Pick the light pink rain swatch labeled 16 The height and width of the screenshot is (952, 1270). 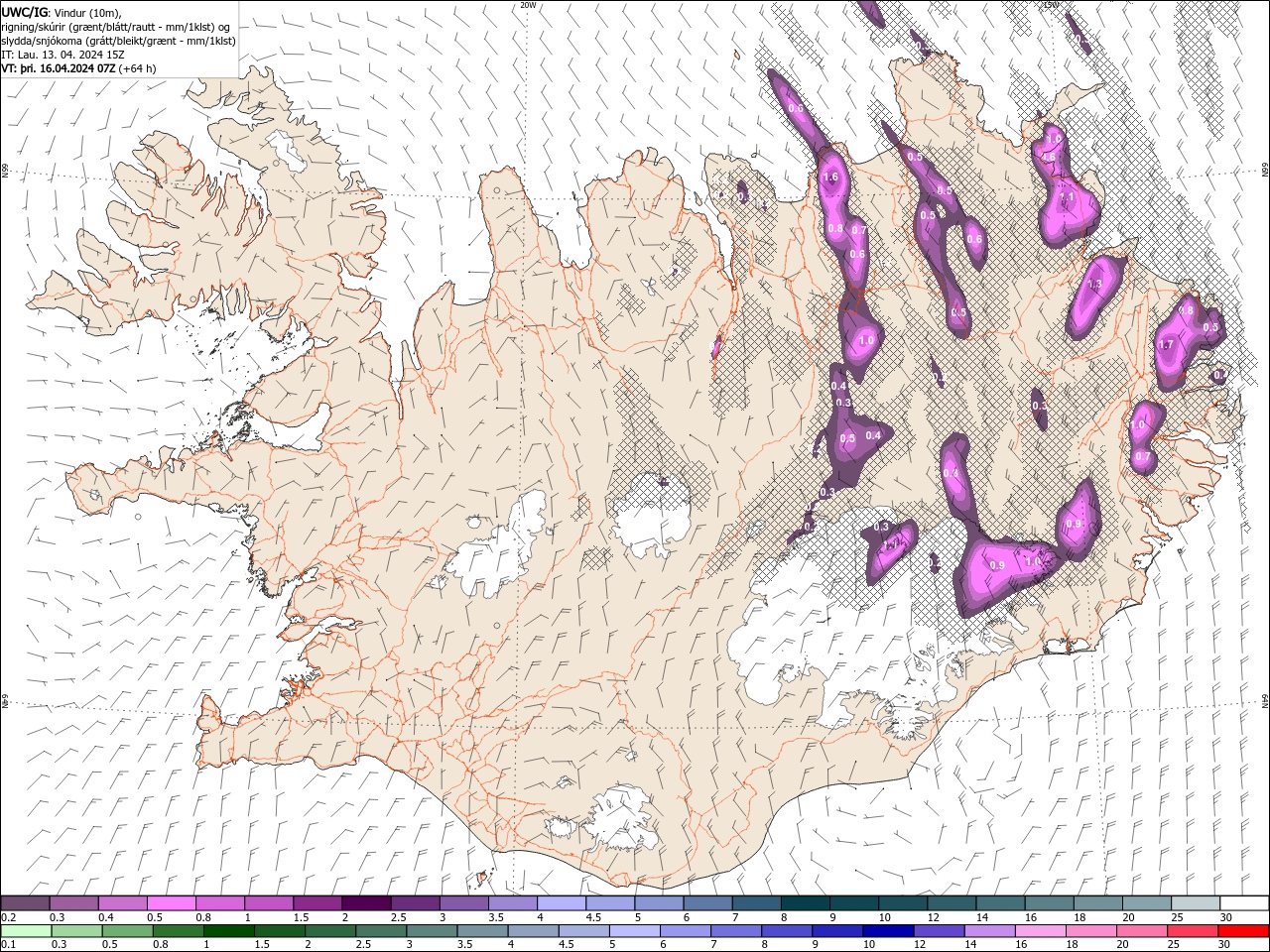click(1040, 931)
